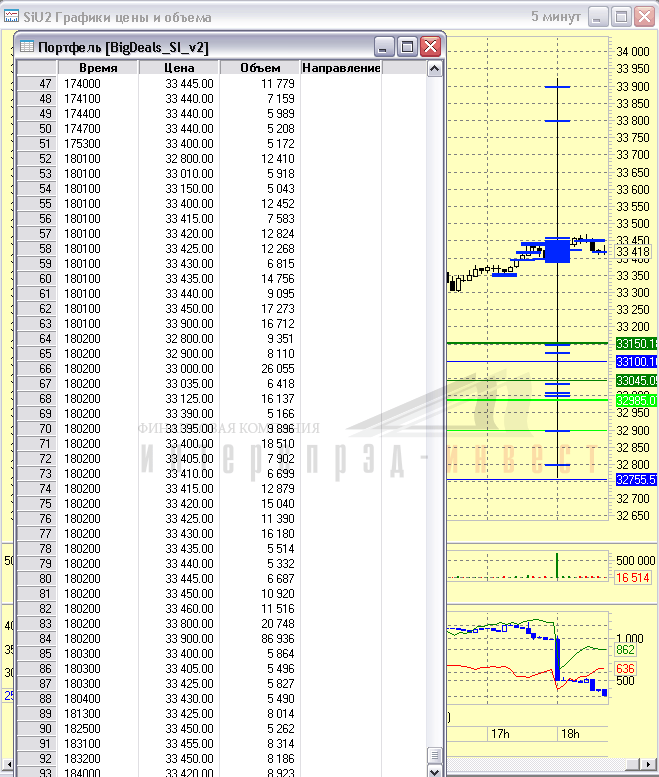Click the table vertical scrollbar thumb
Screen dimensions: 659x777
tap(435, 756)
